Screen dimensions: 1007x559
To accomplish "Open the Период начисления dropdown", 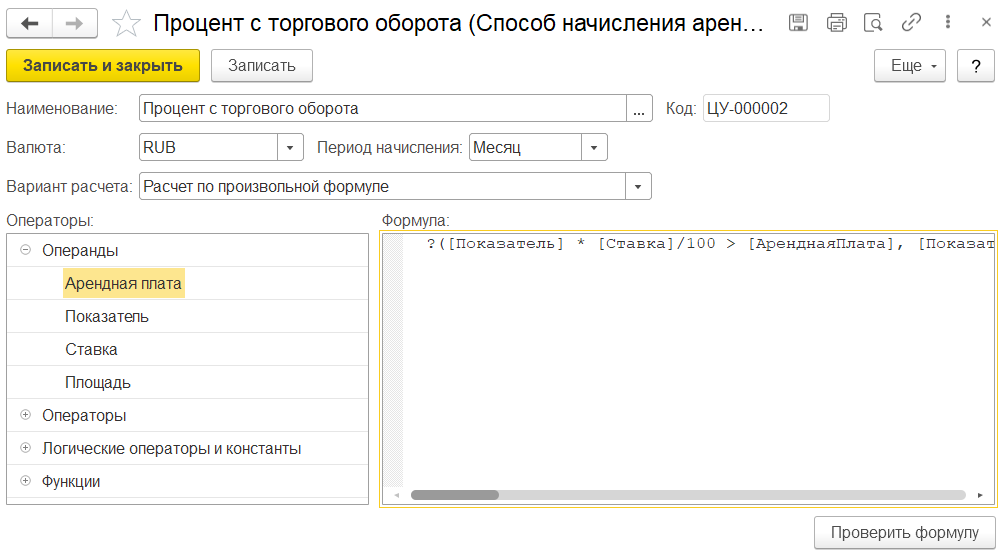I will point(595,147).
